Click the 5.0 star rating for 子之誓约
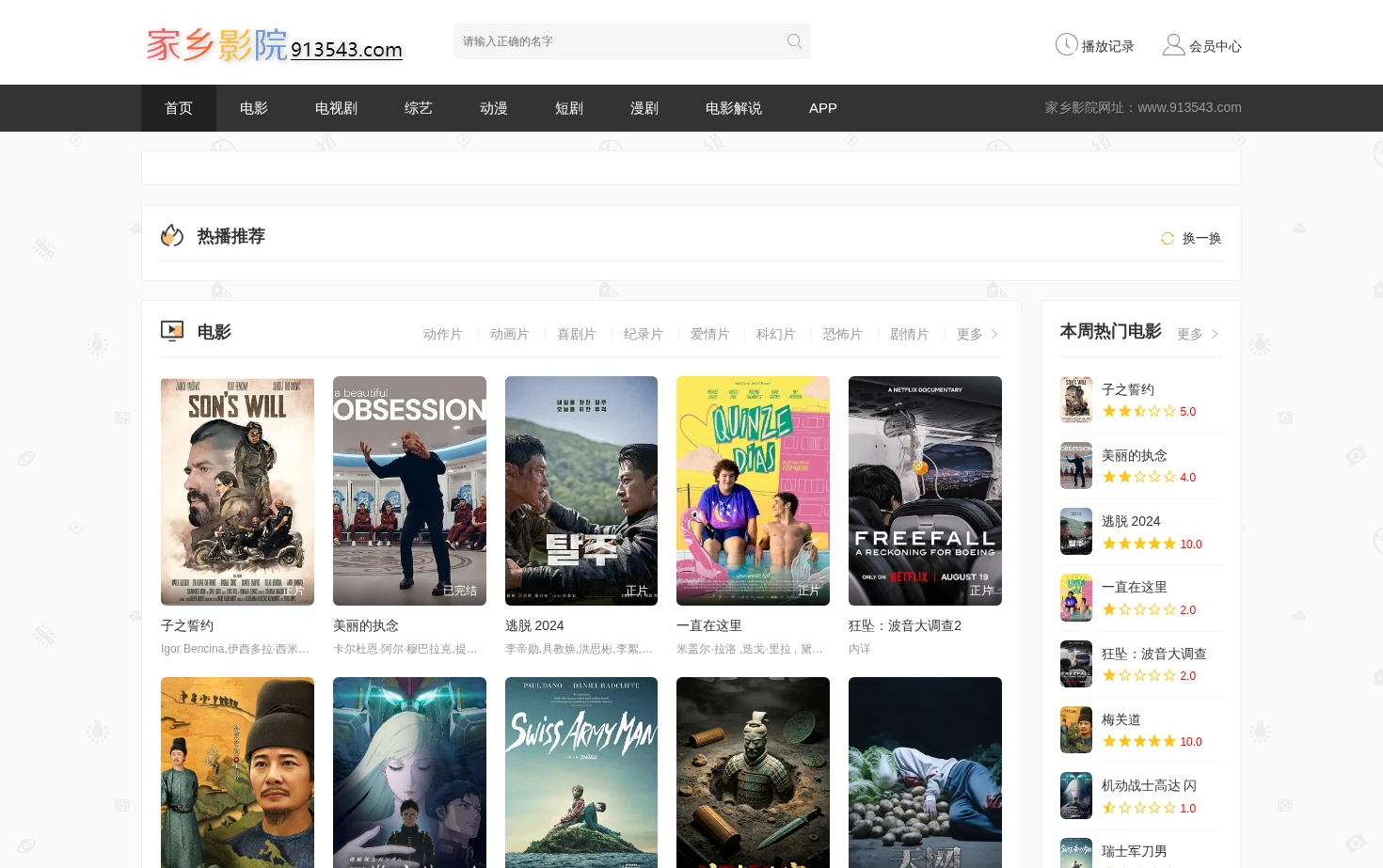 1149,411
